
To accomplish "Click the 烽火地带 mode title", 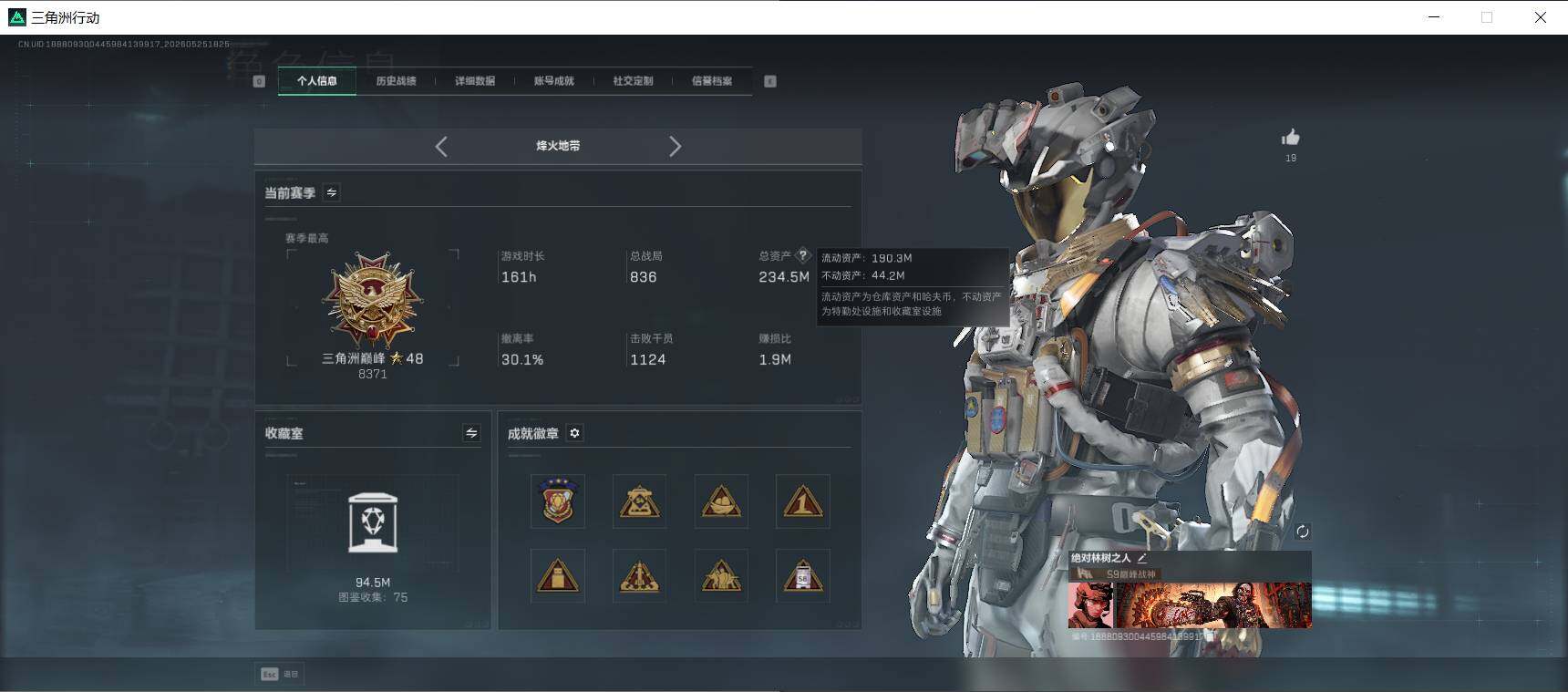I will coord(558,146).
